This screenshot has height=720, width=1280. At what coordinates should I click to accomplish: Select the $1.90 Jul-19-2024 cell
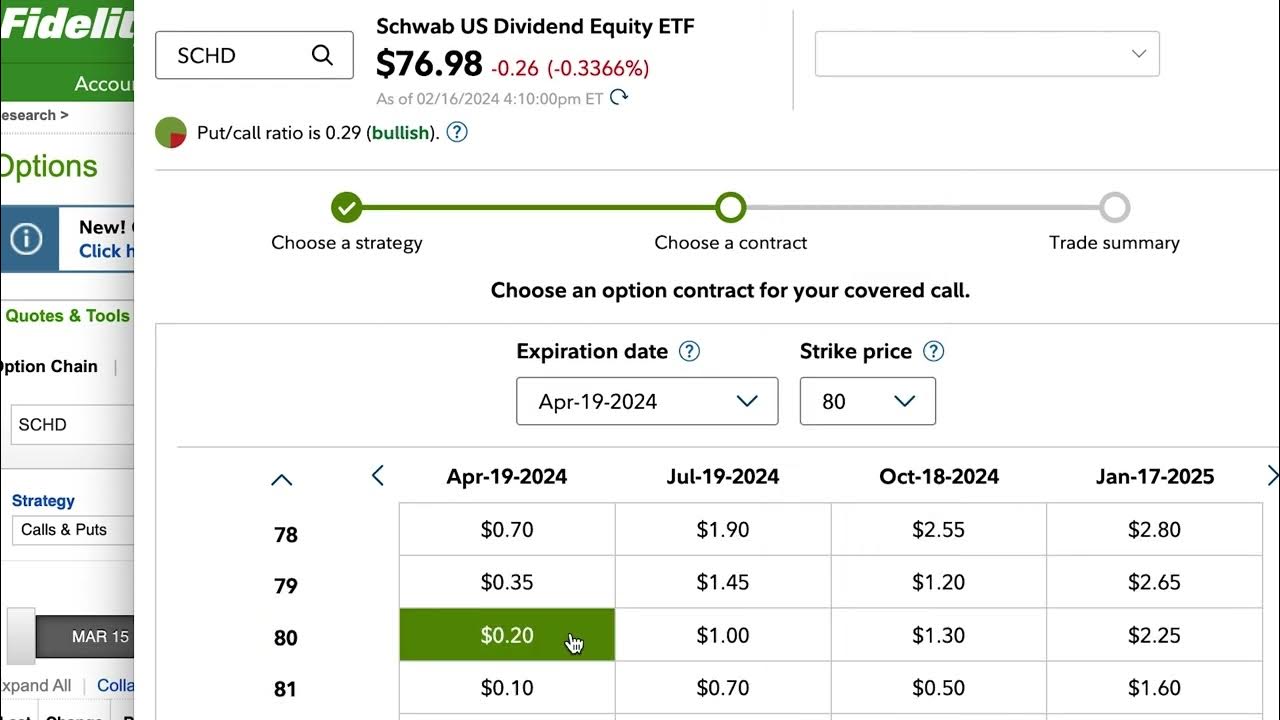click(723, 529)
